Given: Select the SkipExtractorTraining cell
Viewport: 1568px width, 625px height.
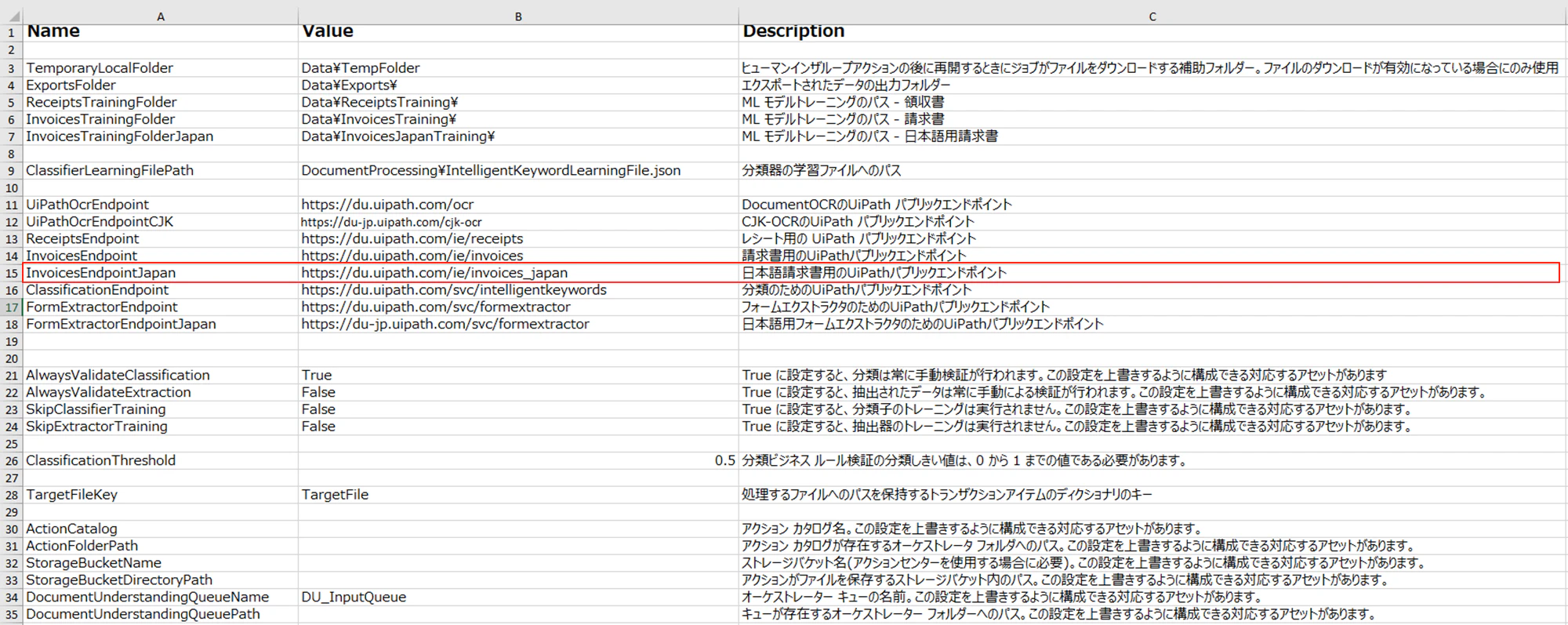Looking at the screenshot, I should 161,427.
